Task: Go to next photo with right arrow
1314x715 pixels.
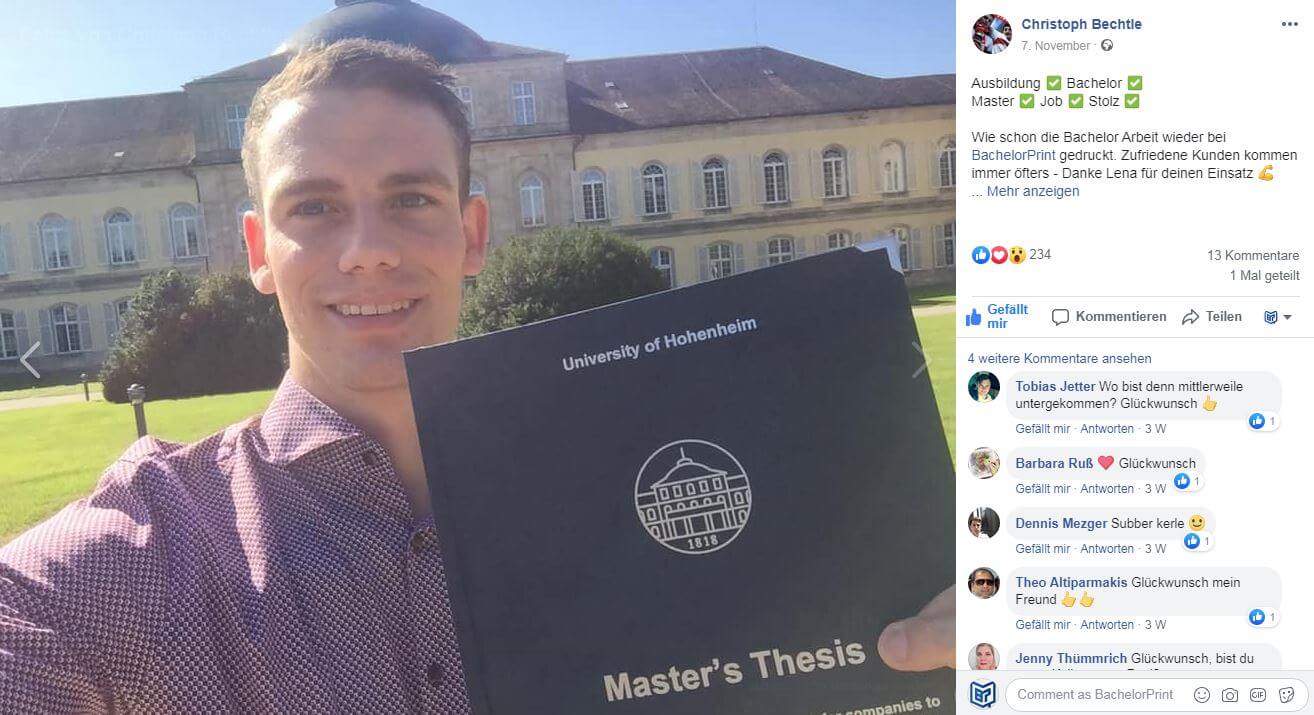Action: (x=921, y=360)
